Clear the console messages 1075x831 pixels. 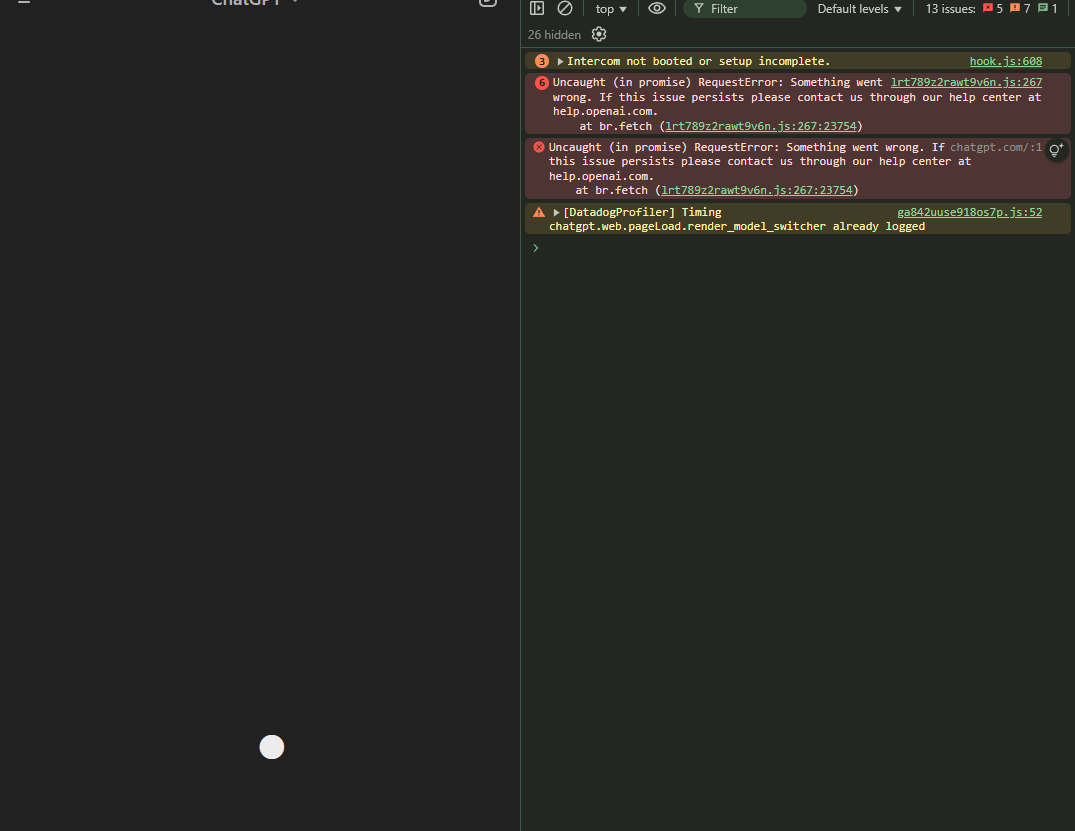(x=565, y=8)
